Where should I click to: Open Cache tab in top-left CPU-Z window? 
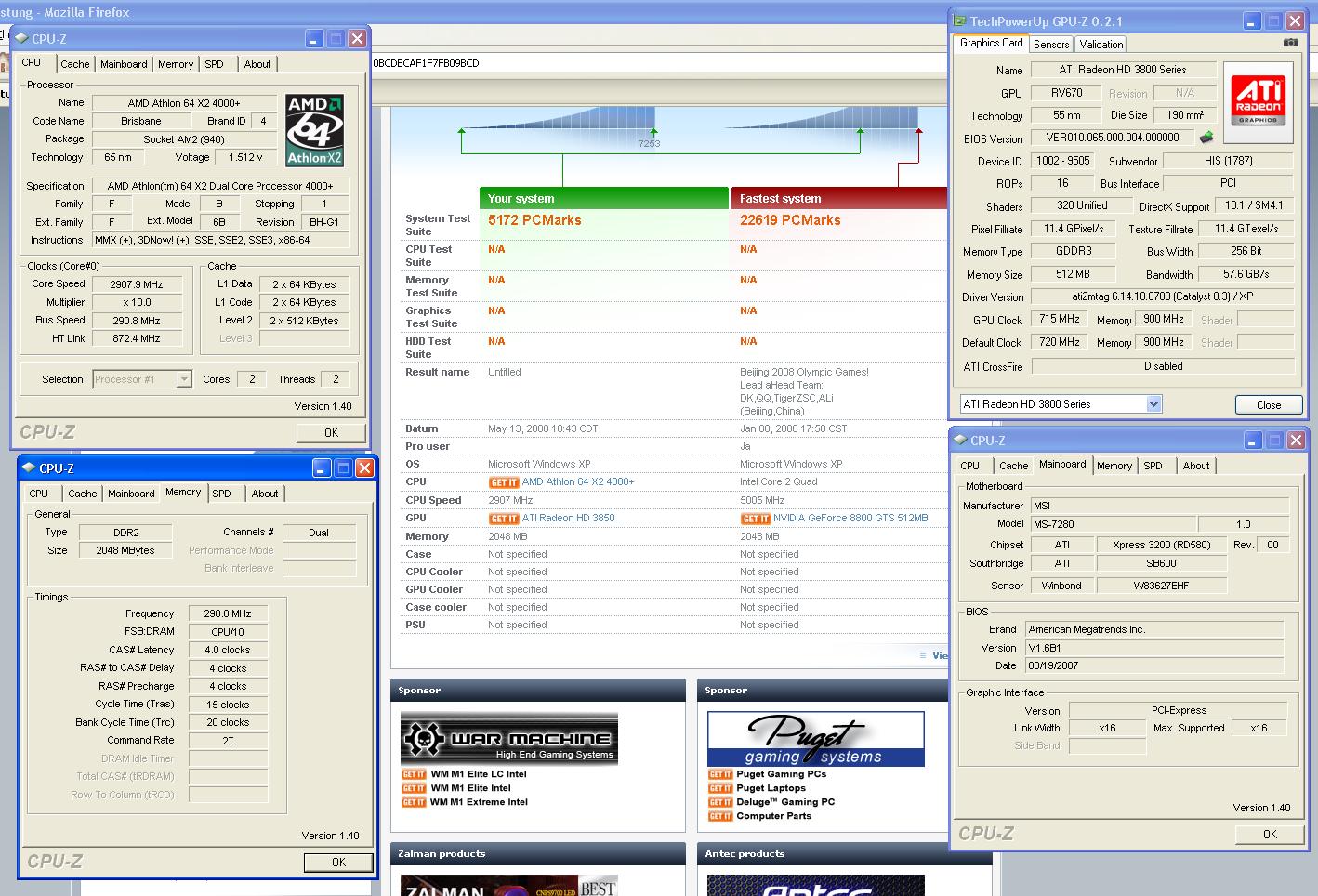click(x=75, y=64)
